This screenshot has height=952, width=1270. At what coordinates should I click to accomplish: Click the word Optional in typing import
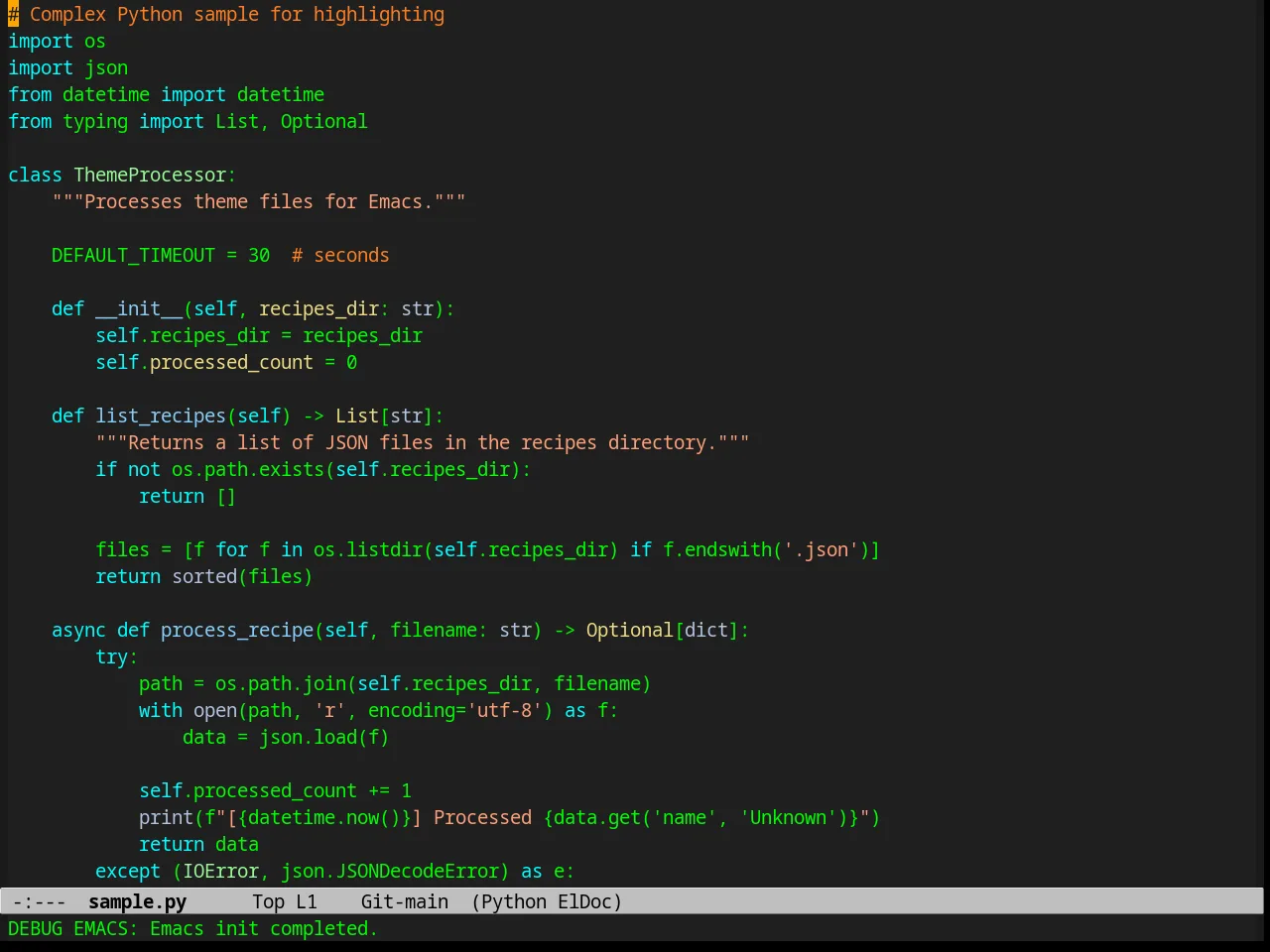pyautogui.click(x=323, y=121)
